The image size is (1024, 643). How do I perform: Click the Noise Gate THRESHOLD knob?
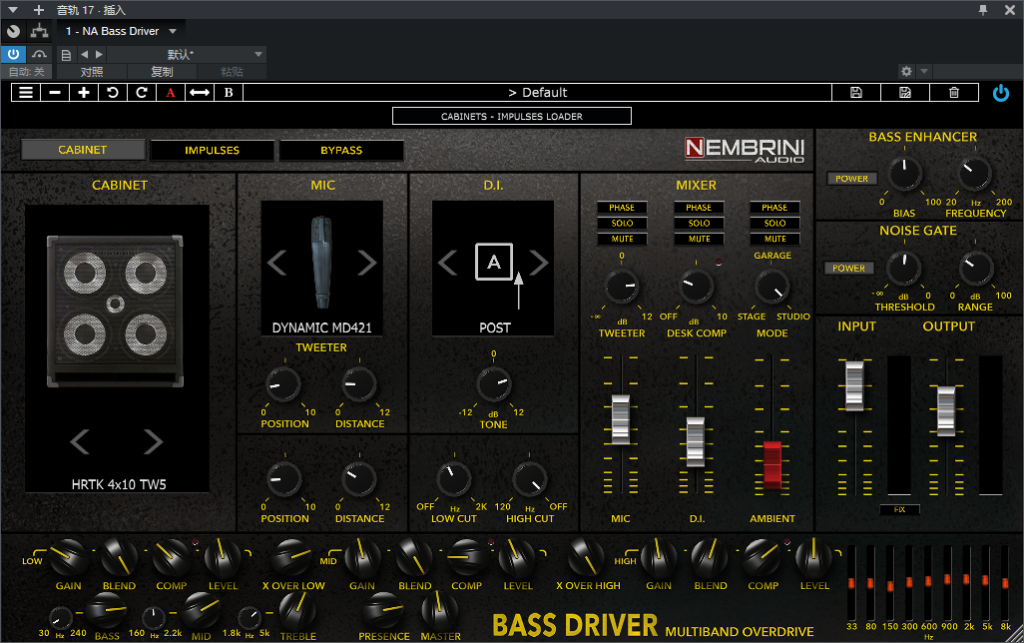pos(904,268)
